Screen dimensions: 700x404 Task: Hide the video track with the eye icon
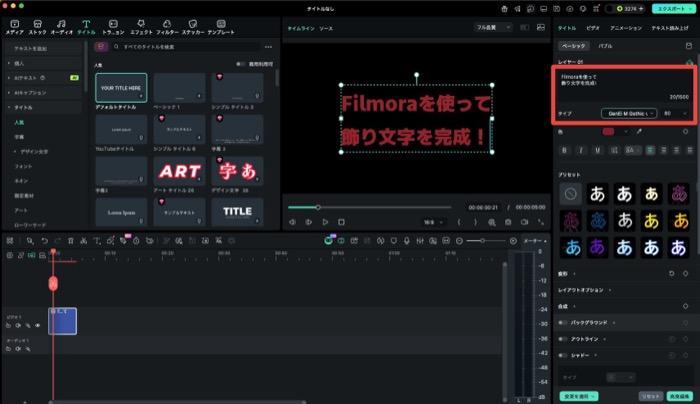38,325
